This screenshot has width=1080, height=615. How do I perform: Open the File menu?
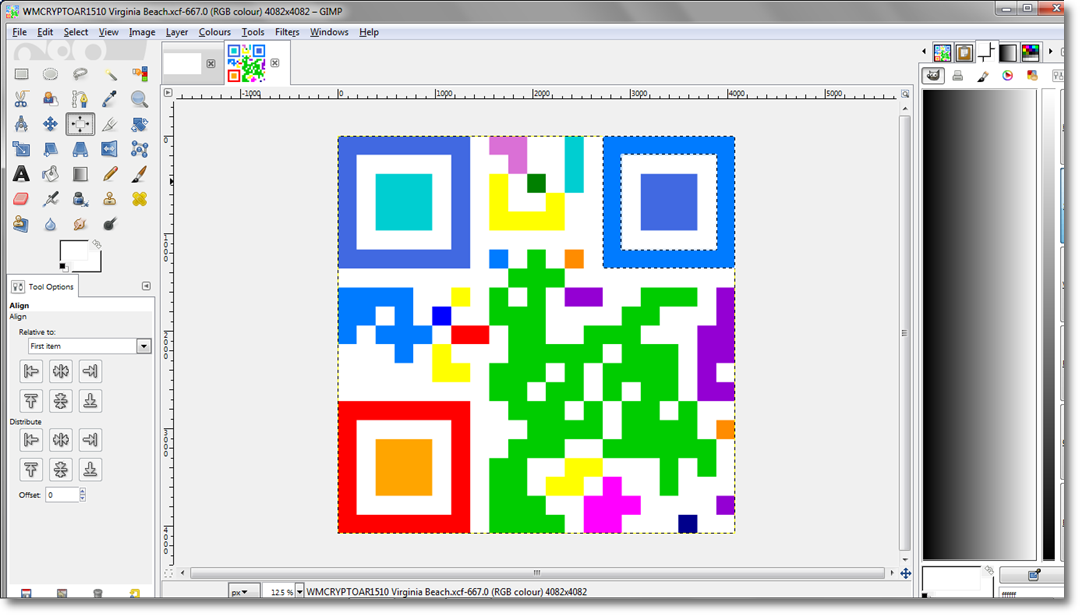tap(19, 32)
